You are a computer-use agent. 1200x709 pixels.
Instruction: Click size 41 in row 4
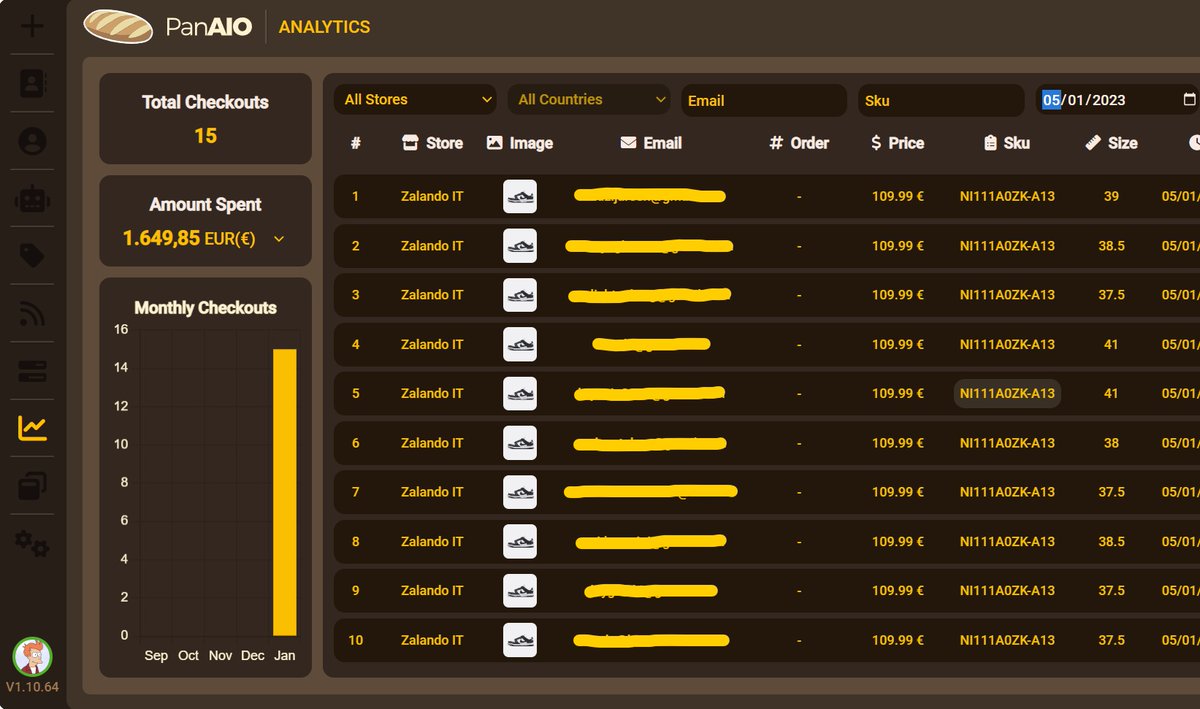click(1111, 344)
